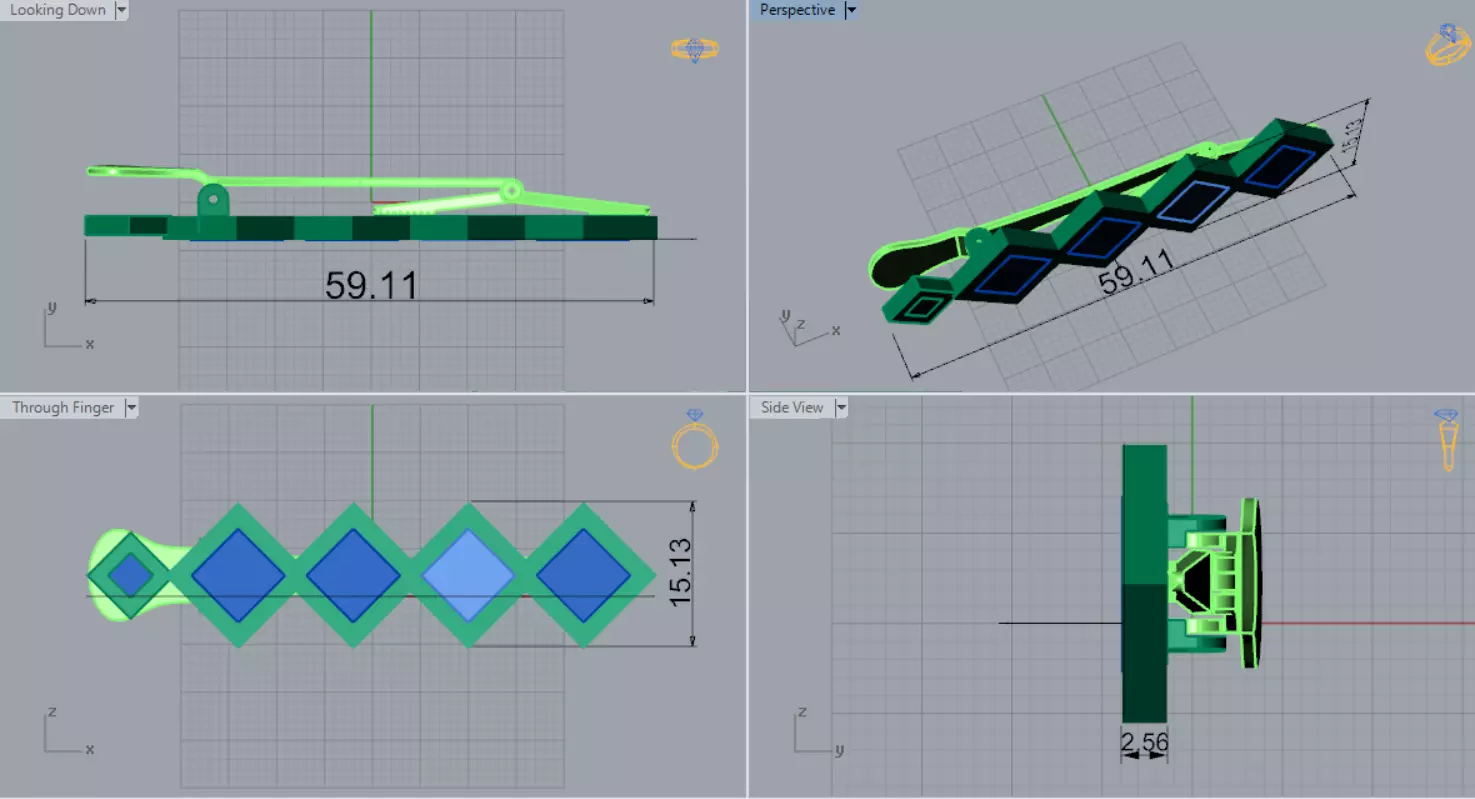Select the light blue diamond stone in Through Finger
The image size is (1475, 799).
468,576
